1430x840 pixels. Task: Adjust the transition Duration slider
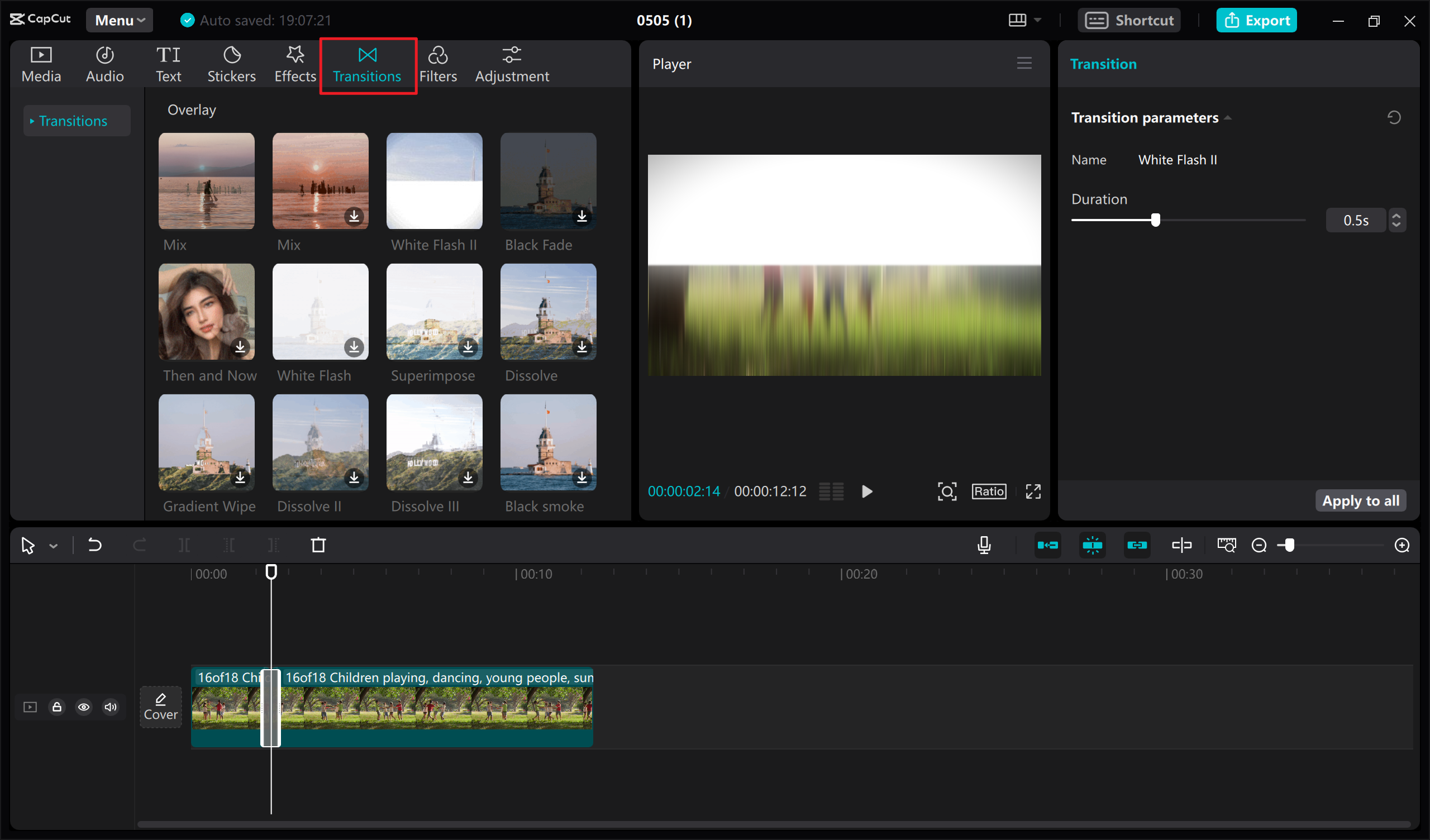point(1155,220)
